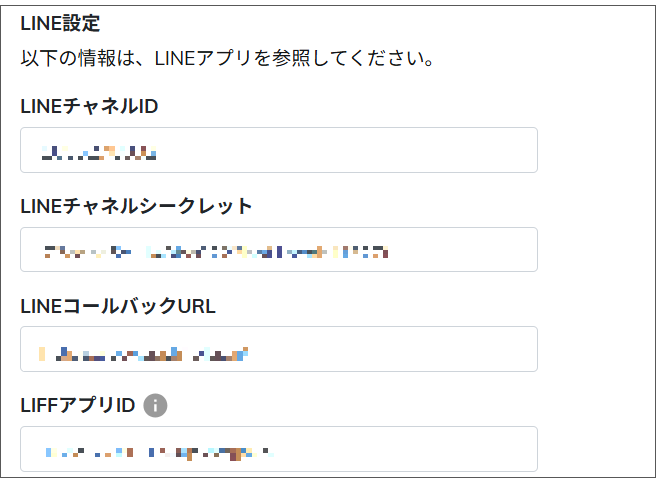Click the LINEコールバックURL field label
This screenshot has width=660, height=482.
[x=118, y=306]
